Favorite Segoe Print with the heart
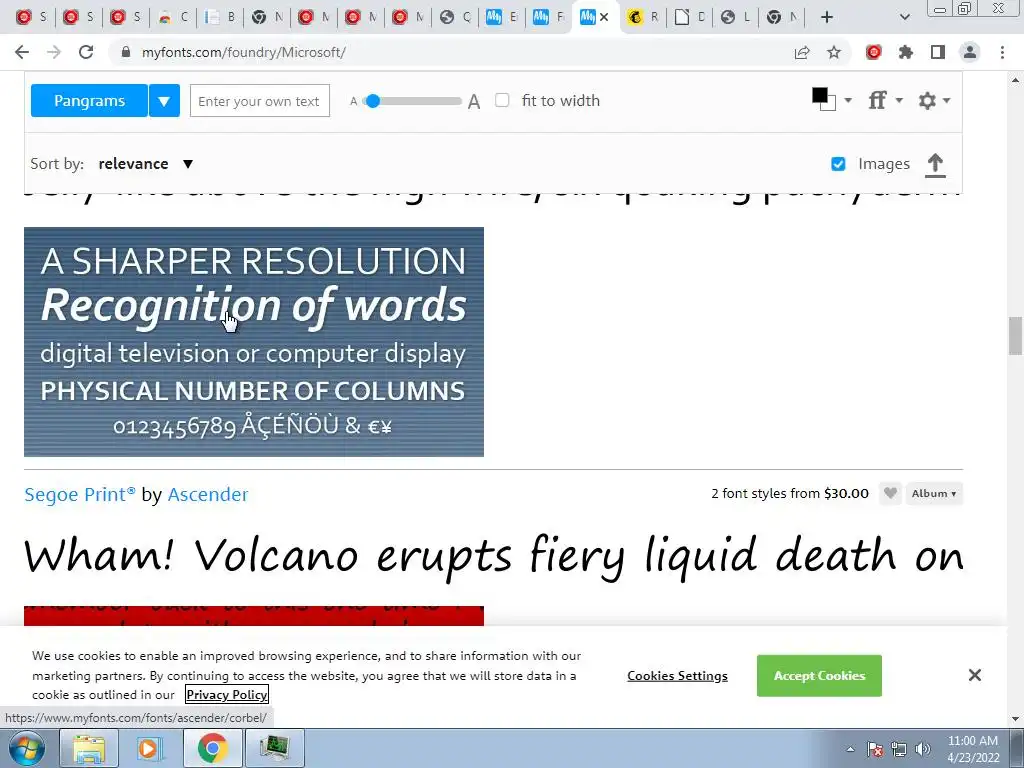The image size is (1024, 768). click(889, 493)
